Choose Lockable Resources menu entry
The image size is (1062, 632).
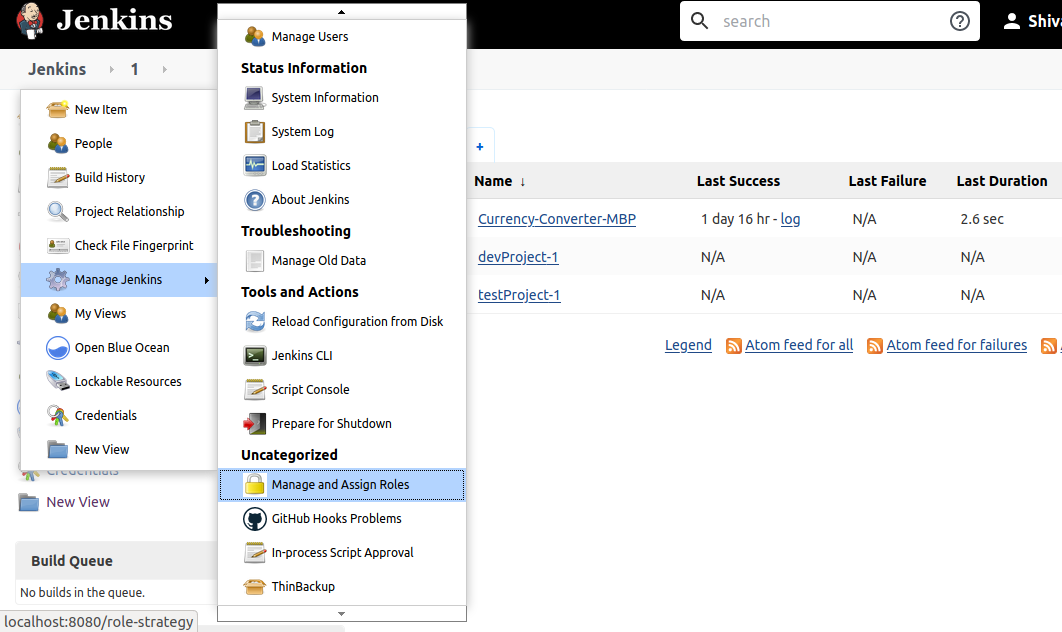click(119, 381)
